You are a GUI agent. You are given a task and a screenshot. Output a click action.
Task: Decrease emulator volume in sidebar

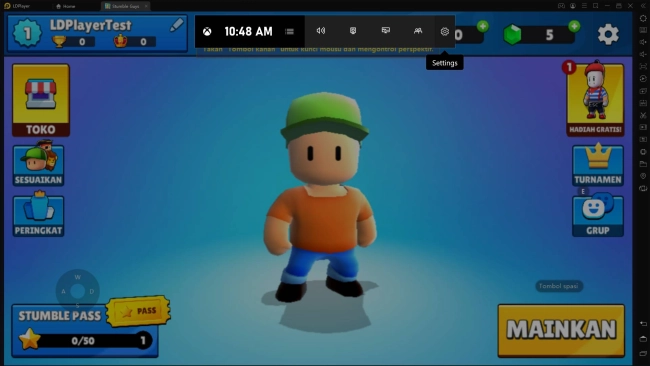(643, 54)
